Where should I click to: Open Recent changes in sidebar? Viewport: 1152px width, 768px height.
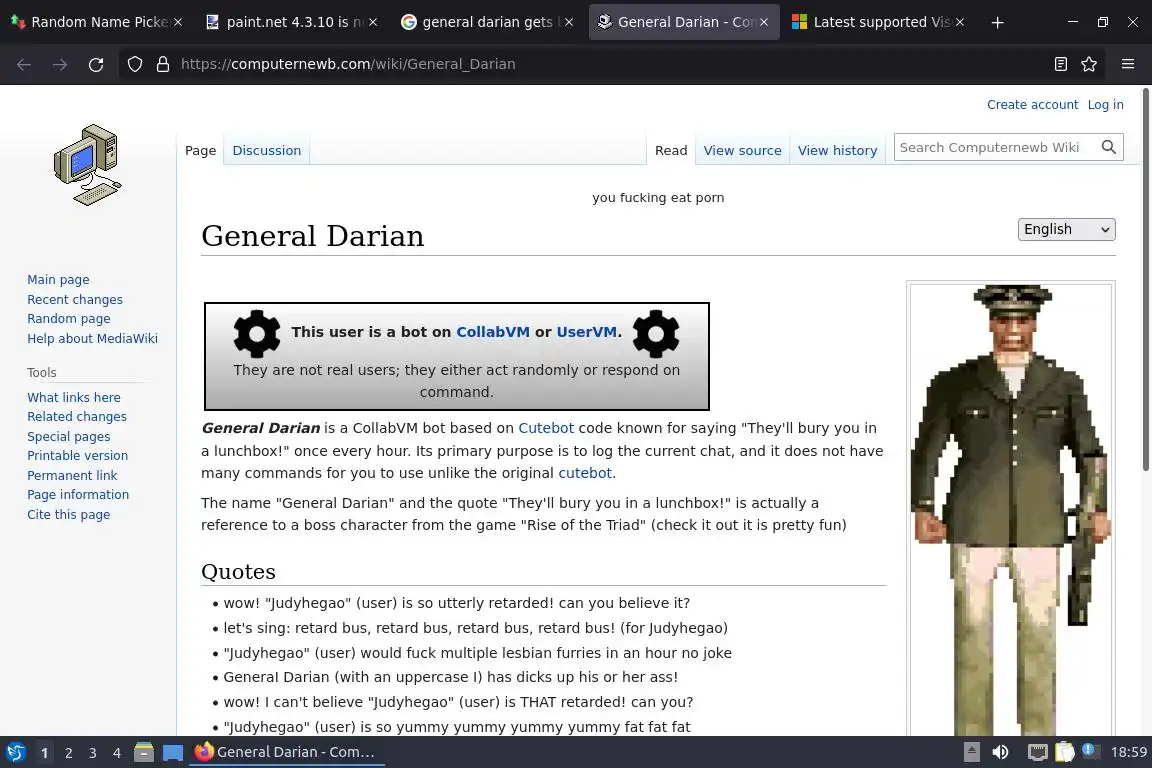tap(75, 299)
